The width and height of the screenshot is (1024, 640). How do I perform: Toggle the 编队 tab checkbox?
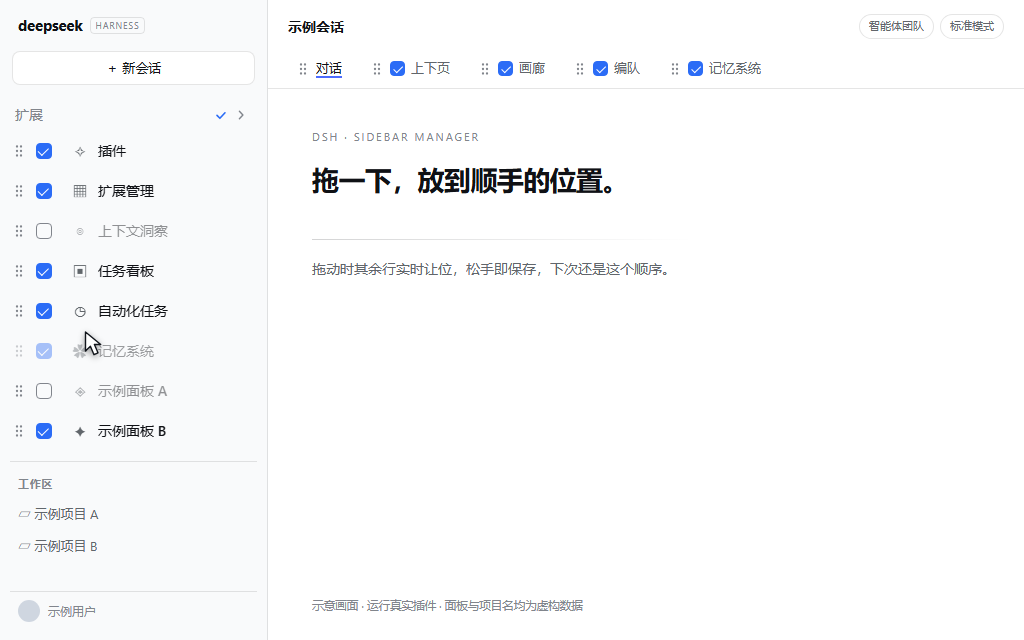(x=600, y=69)
